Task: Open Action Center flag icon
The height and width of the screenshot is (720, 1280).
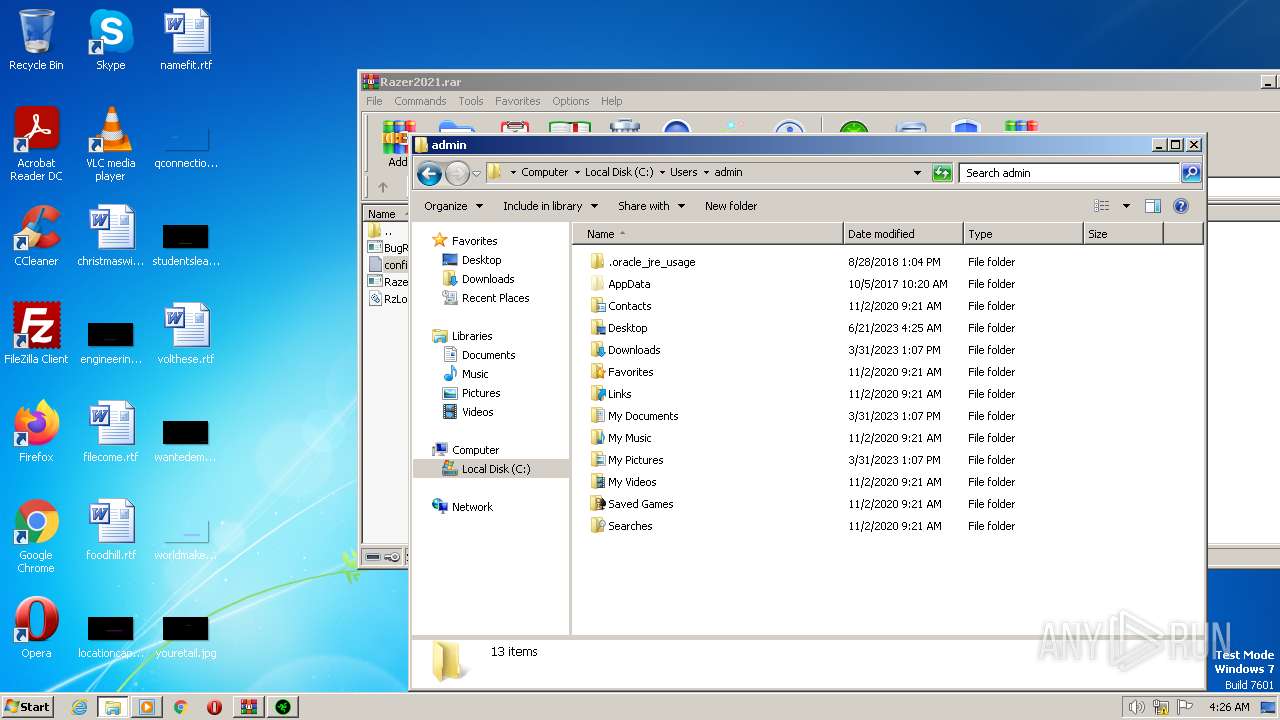Action: click(x=1184, y=707)
